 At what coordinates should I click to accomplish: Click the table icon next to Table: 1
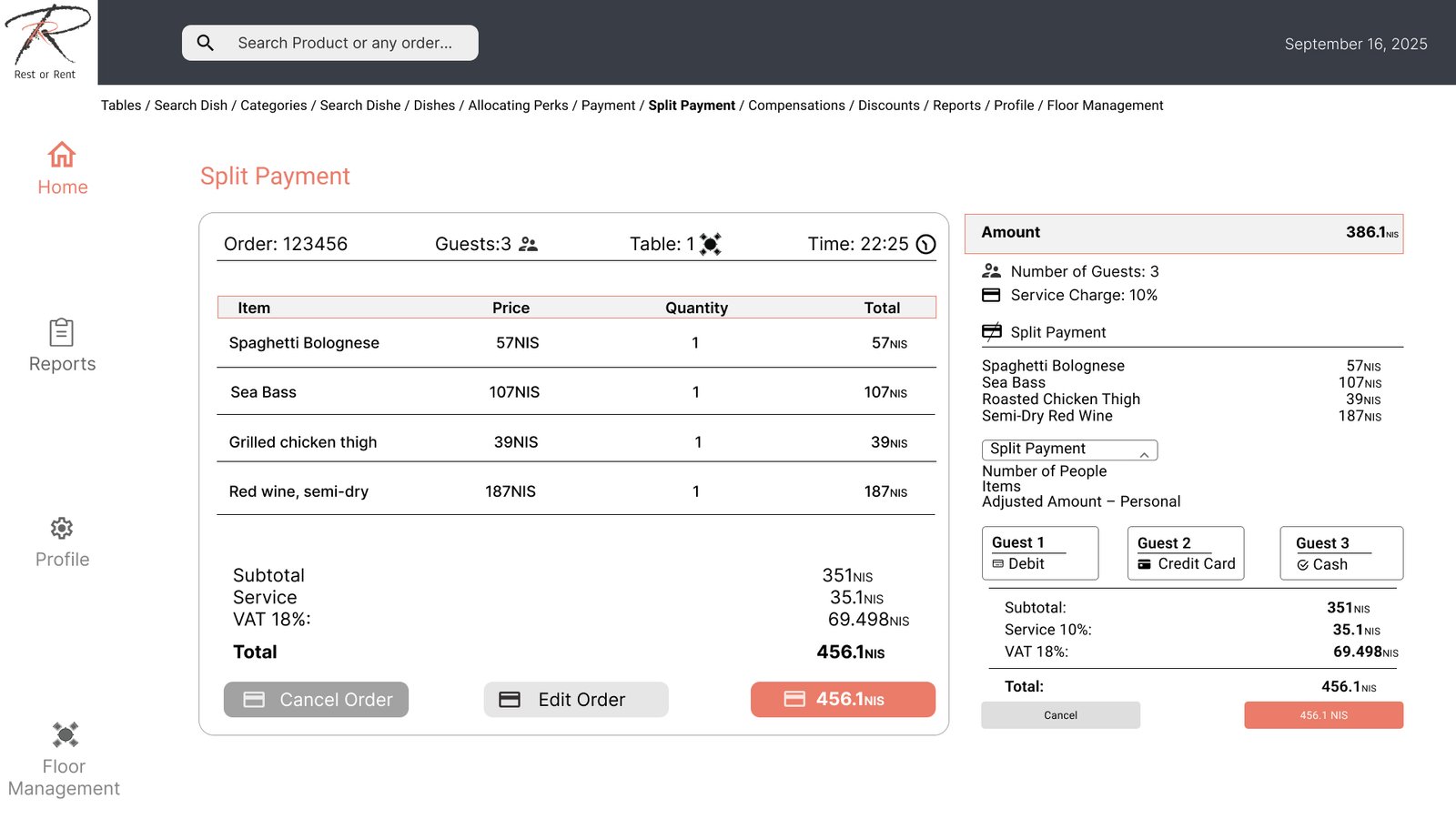[x=711, y=244]
